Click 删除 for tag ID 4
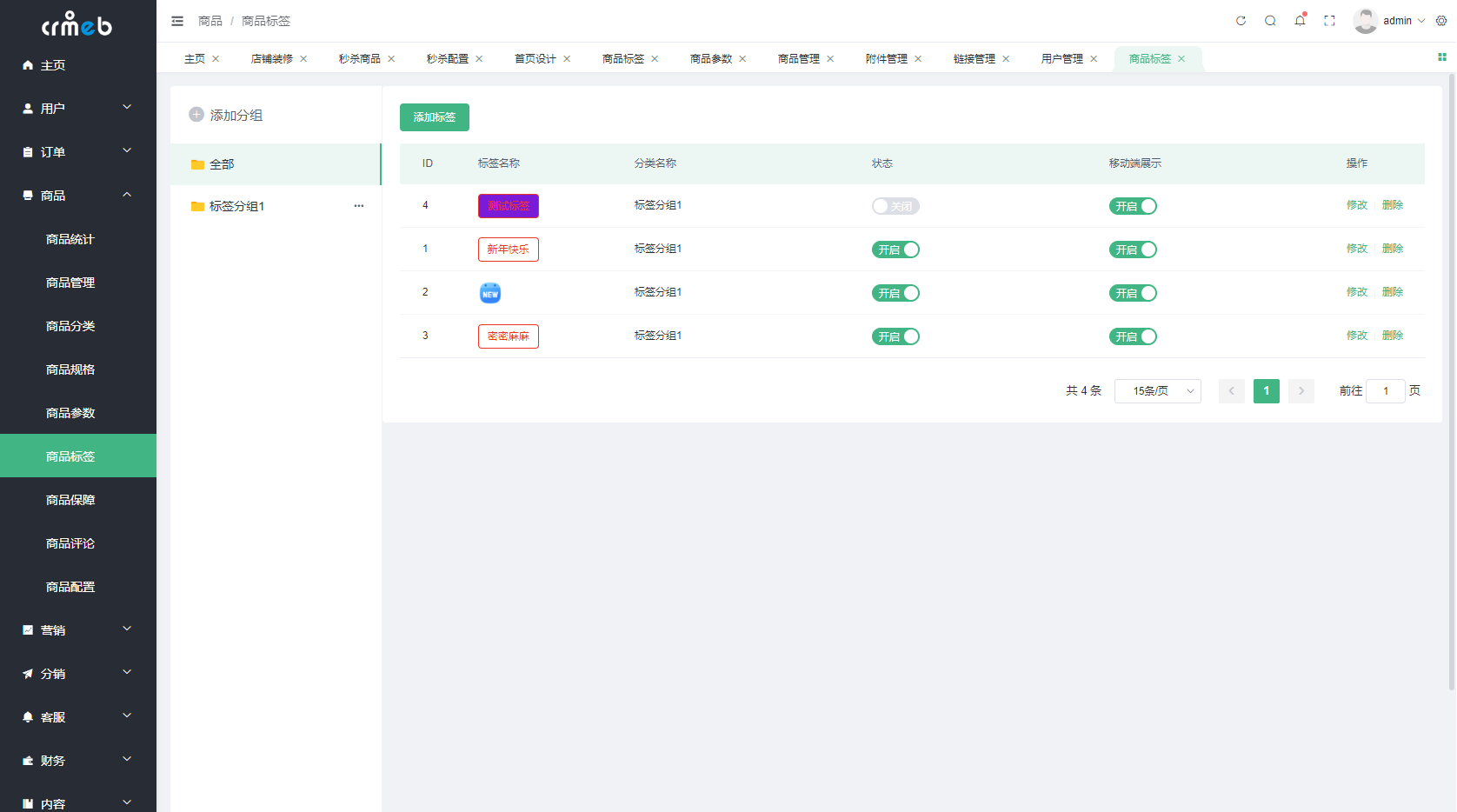This screenshot has width=1457, height=812. click(1393, 205)
